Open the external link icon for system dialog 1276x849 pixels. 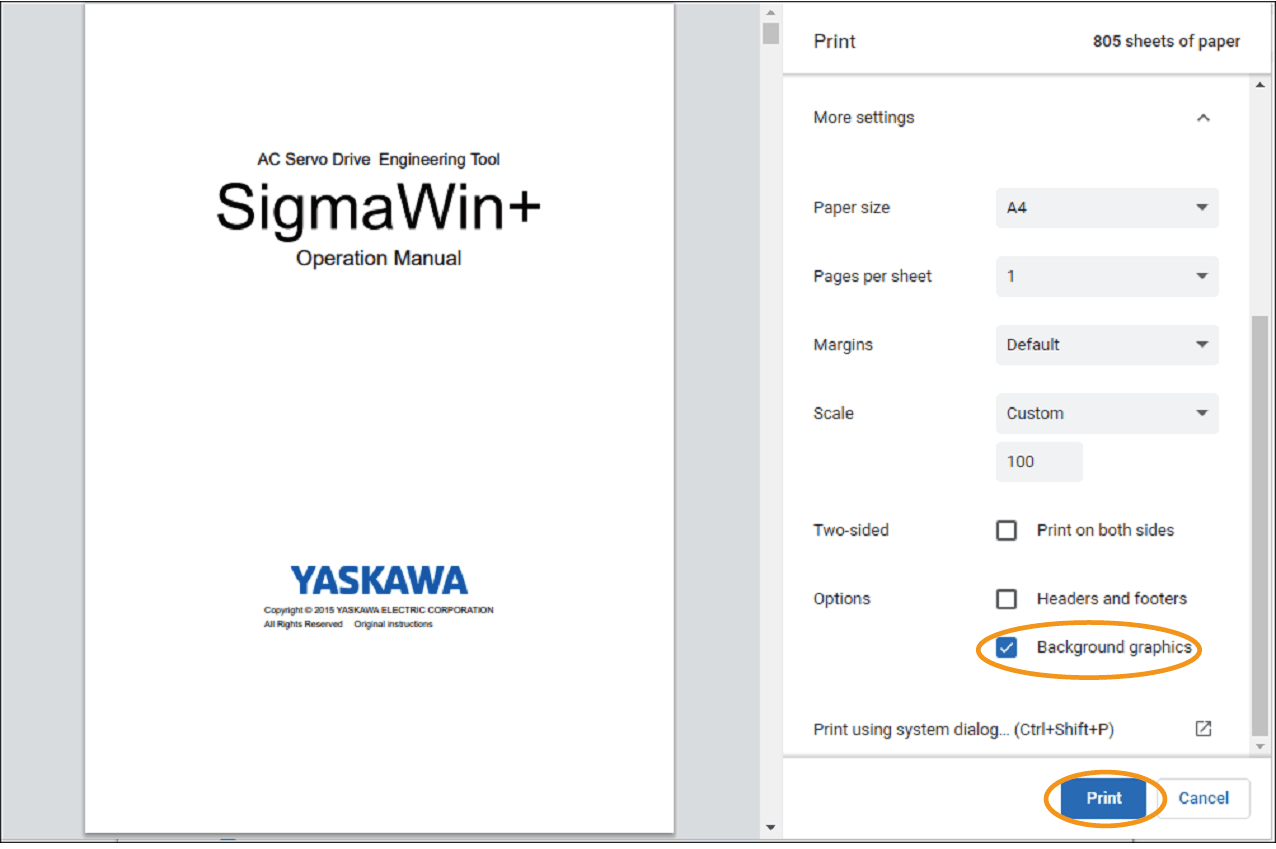coord(1203,729)
